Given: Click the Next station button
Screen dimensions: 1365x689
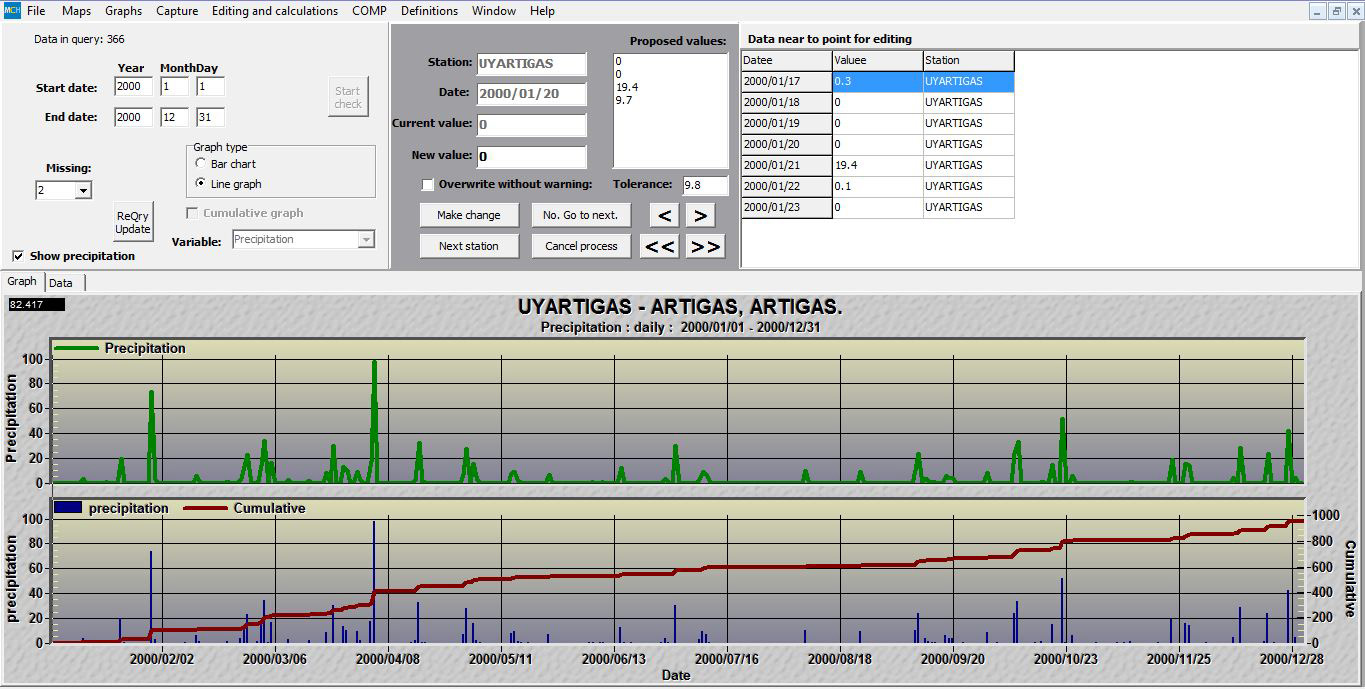Looking at the screenshot, I should 468,246.
